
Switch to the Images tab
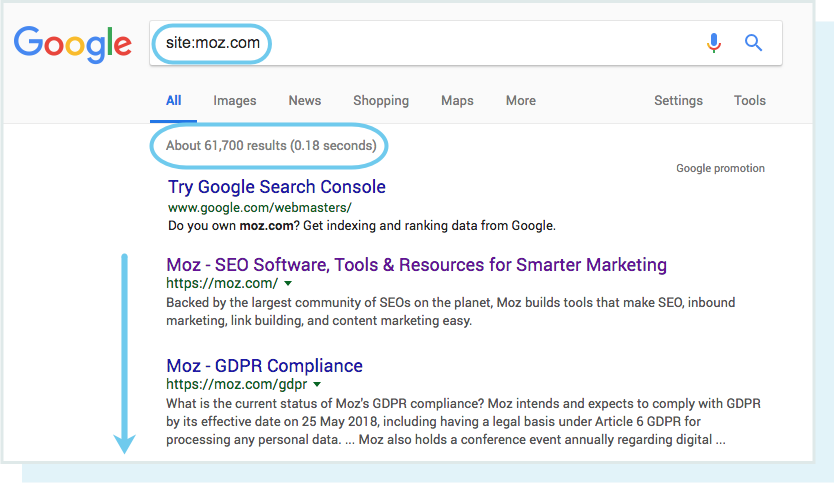point(235,100)
